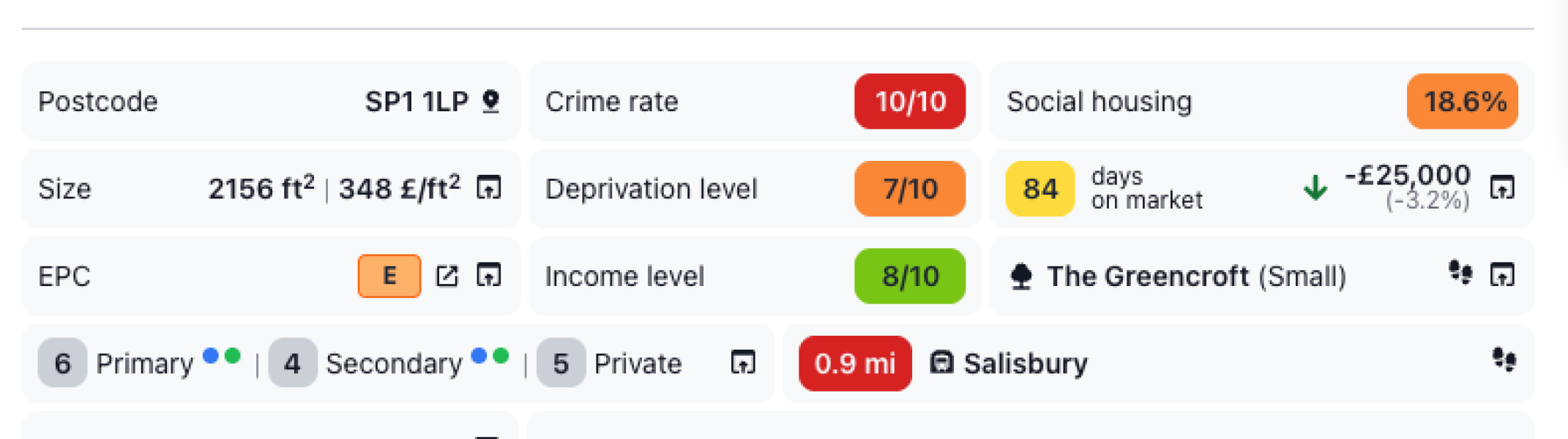The image size is (1568, 439).
Task: Open the size details popup icon
Action: pyautogui.click(x=488, y=188)
